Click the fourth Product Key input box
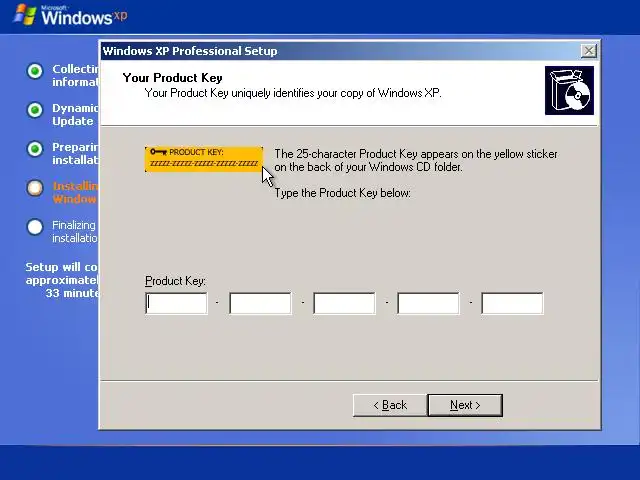 point(428,303)
